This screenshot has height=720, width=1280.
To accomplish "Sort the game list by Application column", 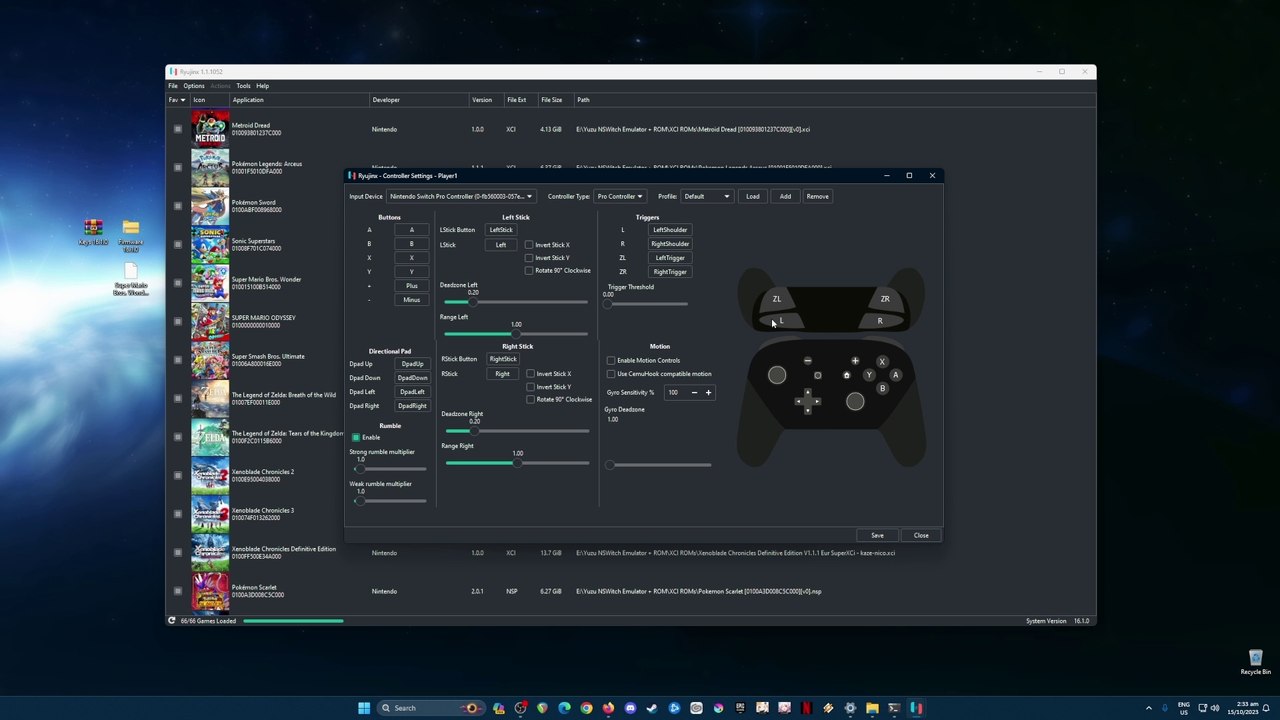I will click(299, 100).
